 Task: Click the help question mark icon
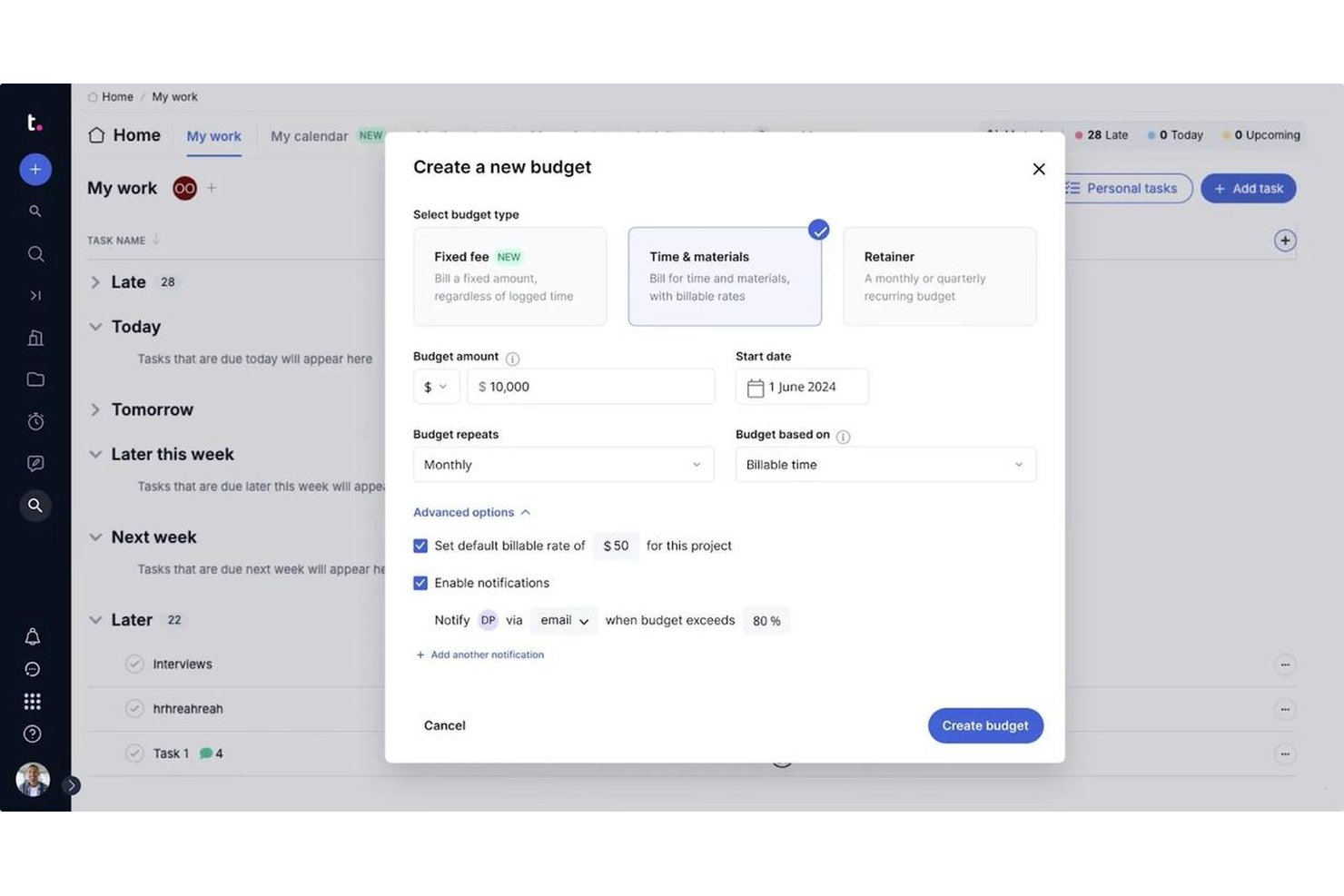33,734
